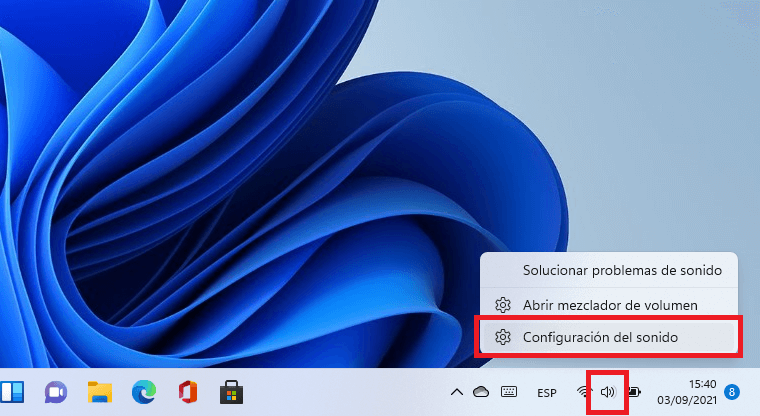
Task: Click the OneDrive cloud tray icon
Action: click(x=481, y=392)
